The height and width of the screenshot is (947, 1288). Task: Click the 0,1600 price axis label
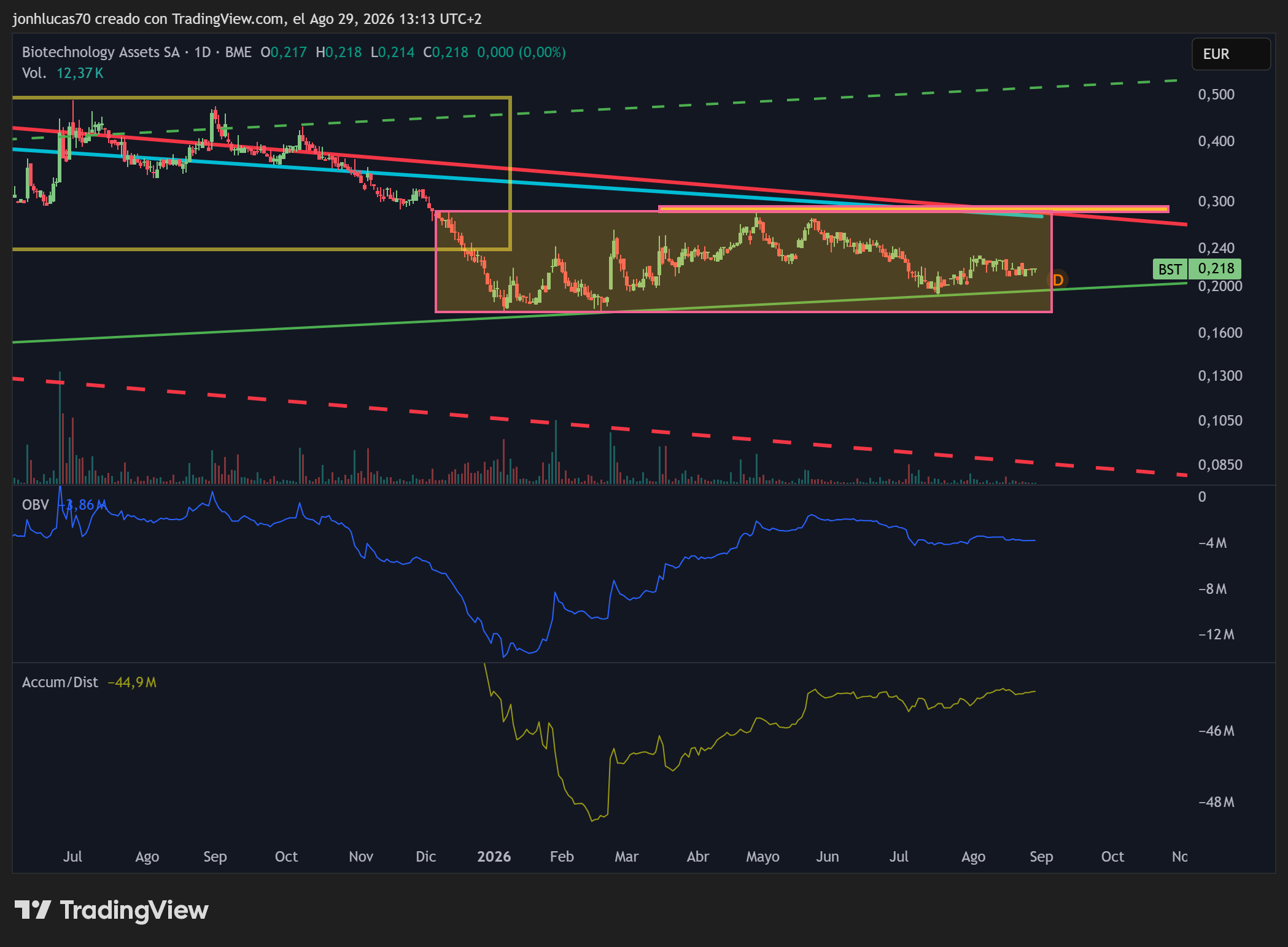coord(1220,333)
